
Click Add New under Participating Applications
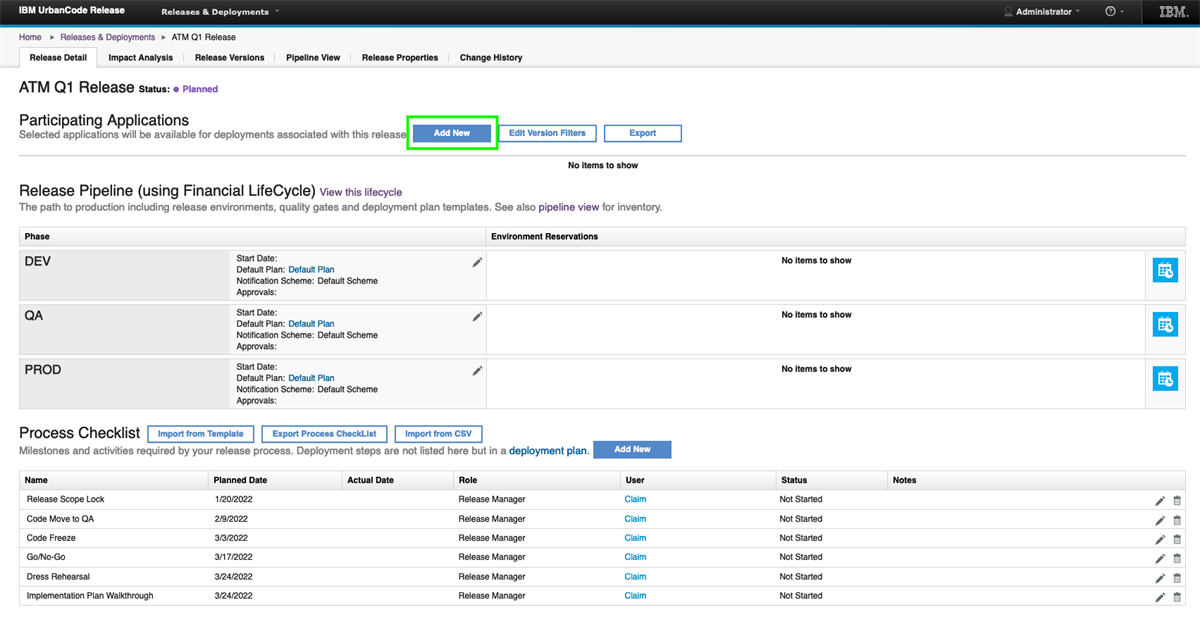point(452,132)
